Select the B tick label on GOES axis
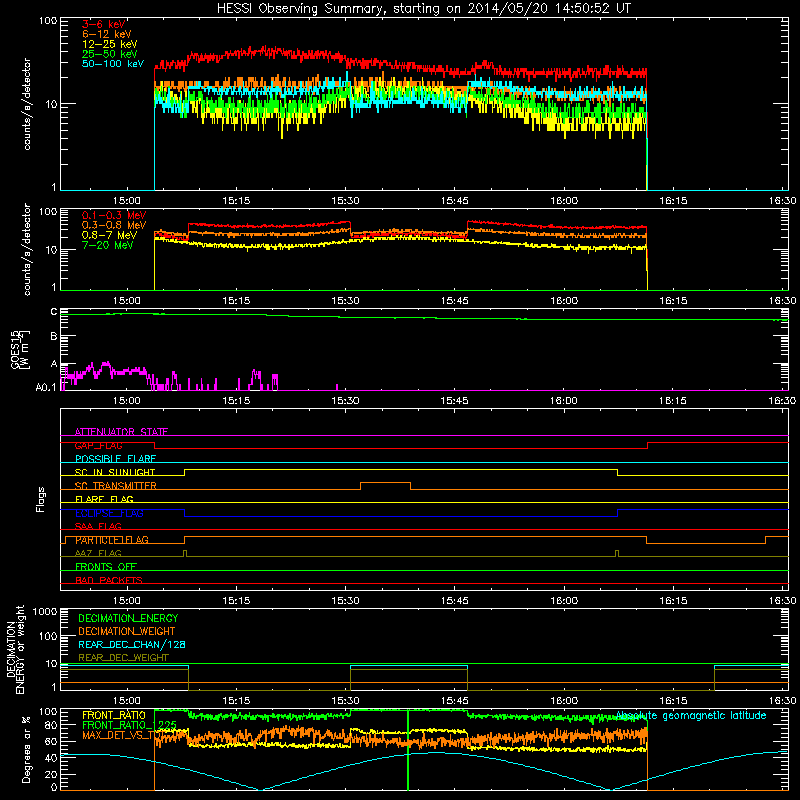 [x=54, y=336]
